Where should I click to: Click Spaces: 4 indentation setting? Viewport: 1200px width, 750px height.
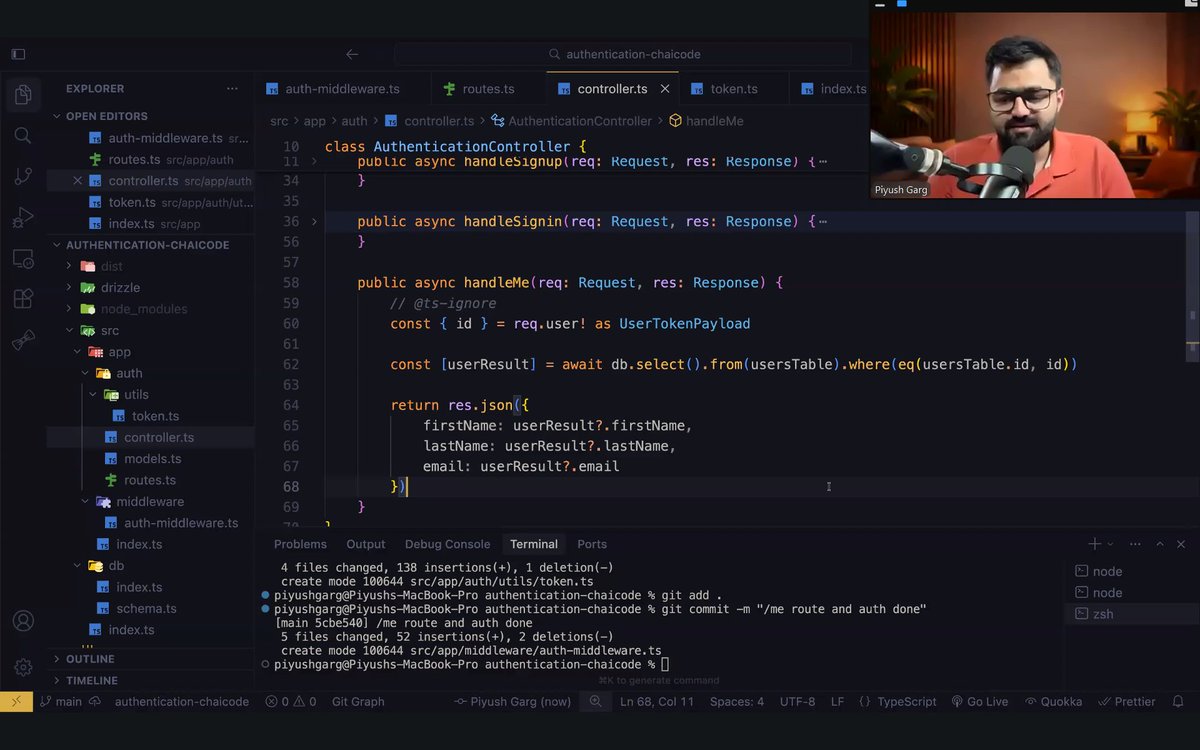(x=737, y=701)
